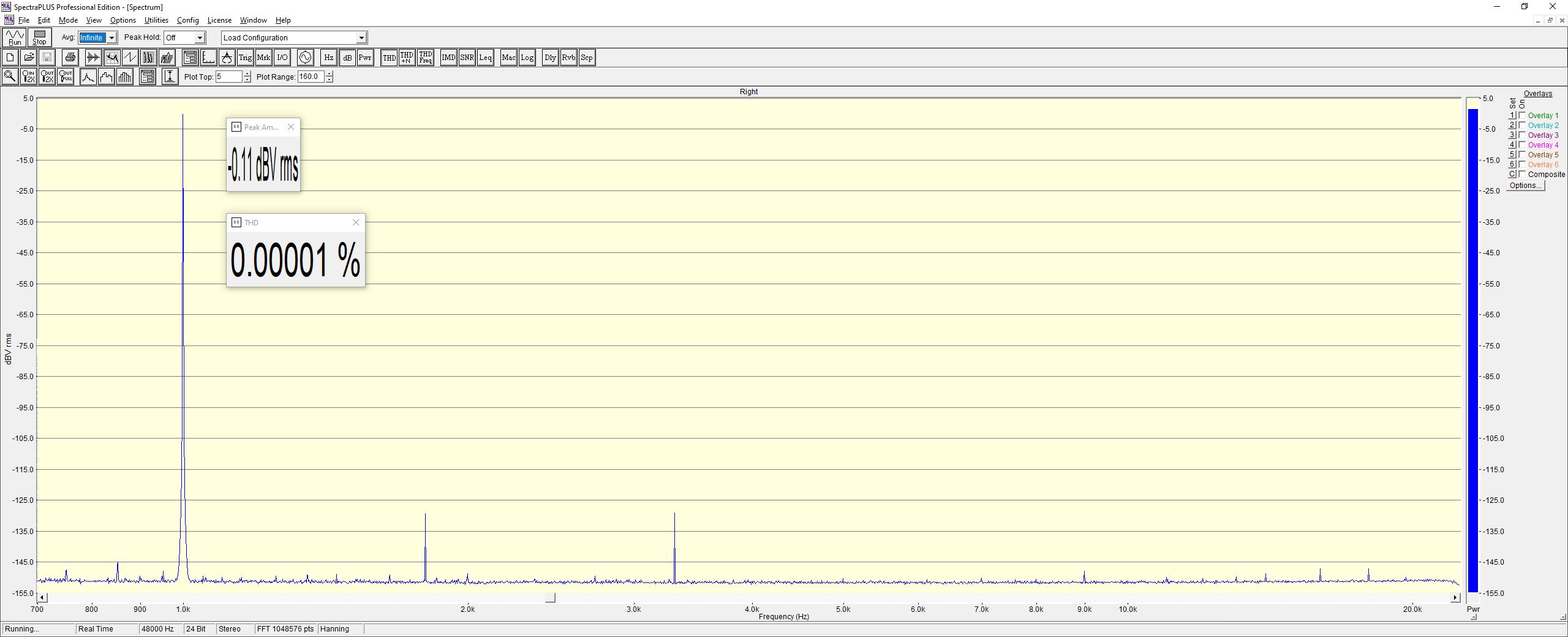Image resolution: width=1568 pixels, height=637 pixels.
Task: Select the bar graph plot style icon
Action: [x=125, y=77]
